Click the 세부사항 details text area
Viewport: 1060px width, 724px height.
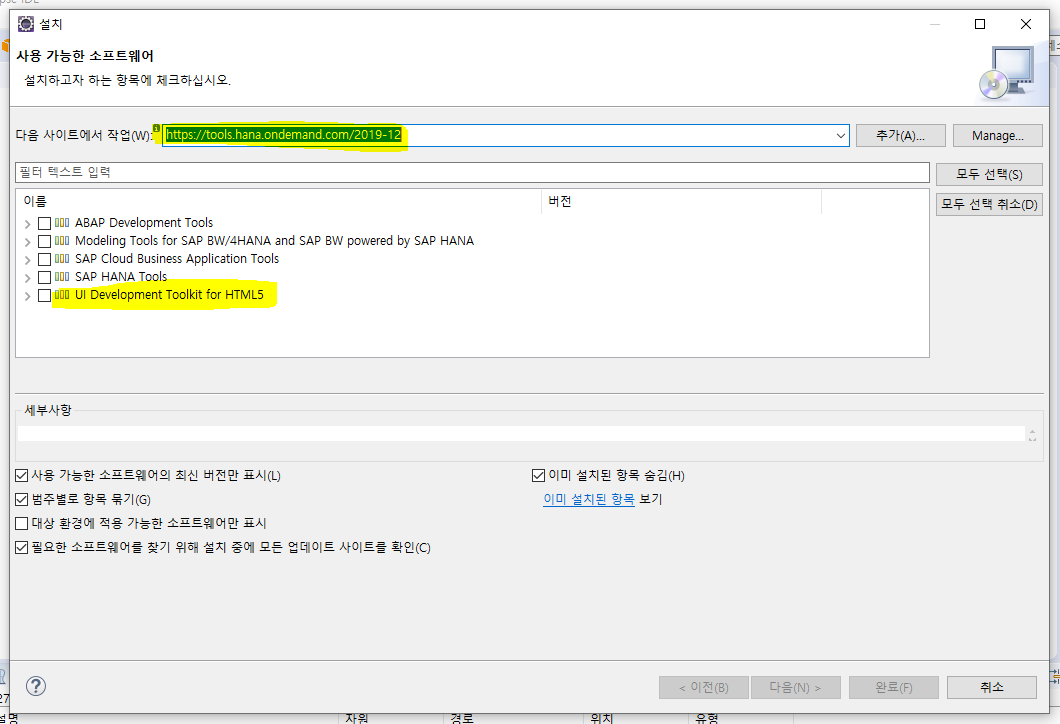(x=521, y=433)
